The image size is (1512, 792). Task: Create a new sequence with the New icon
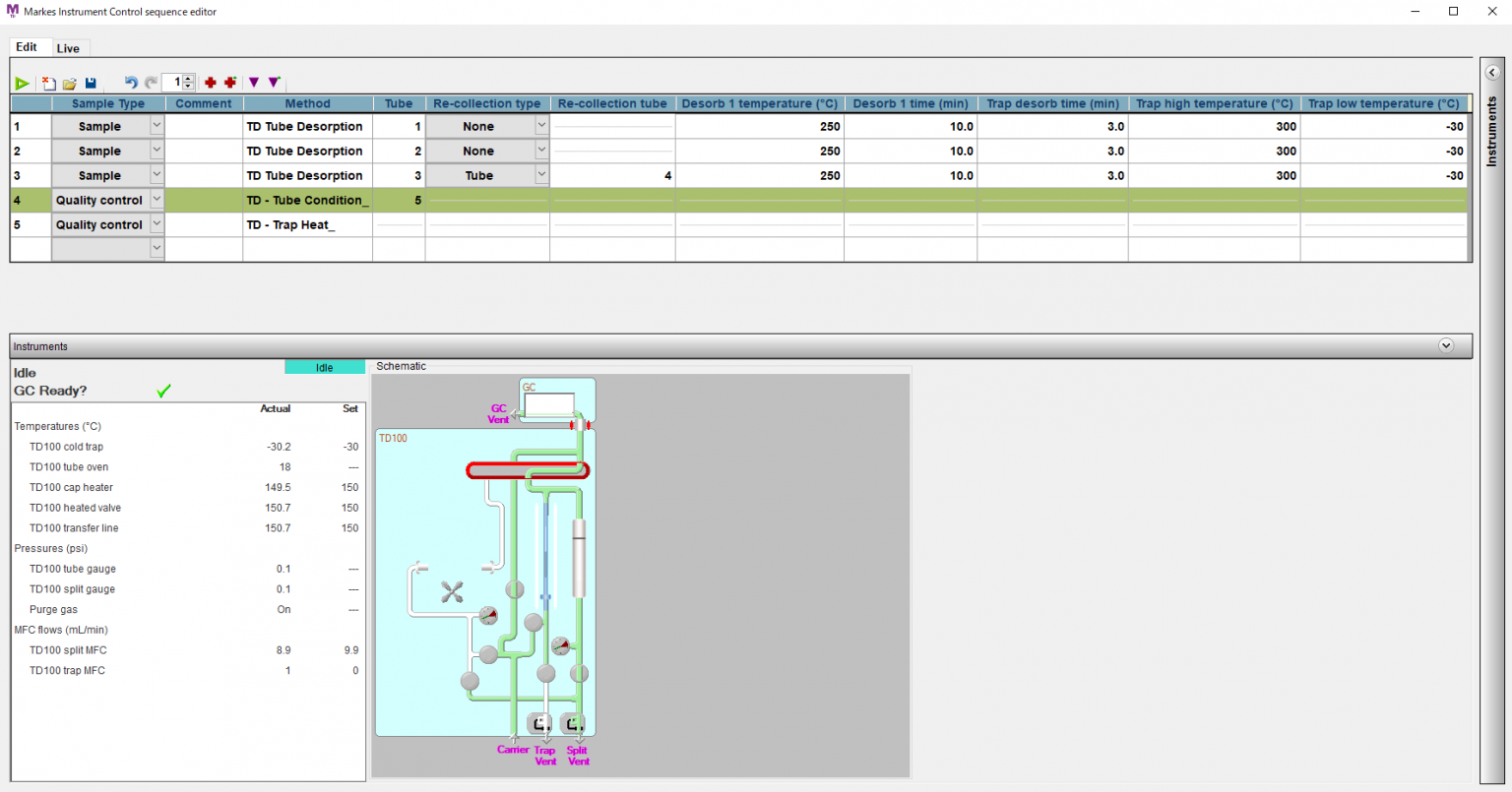pyautogui.click(x=48, y=84)
